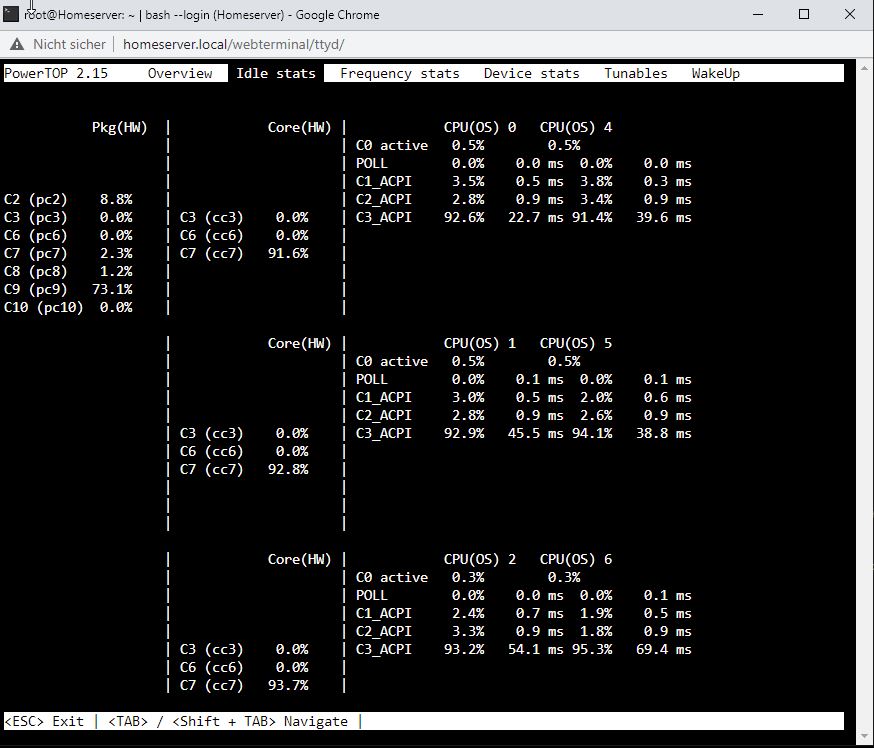Click the 39.6 ms value
The height and width of the screenshot is (748, 874).
coord(663,217)
